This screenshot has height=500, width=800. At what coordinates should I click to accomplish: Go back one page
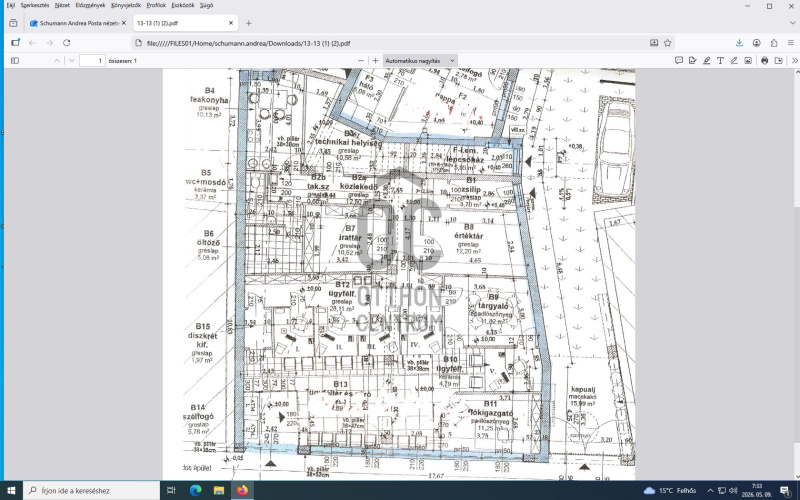tap(32, 43)
